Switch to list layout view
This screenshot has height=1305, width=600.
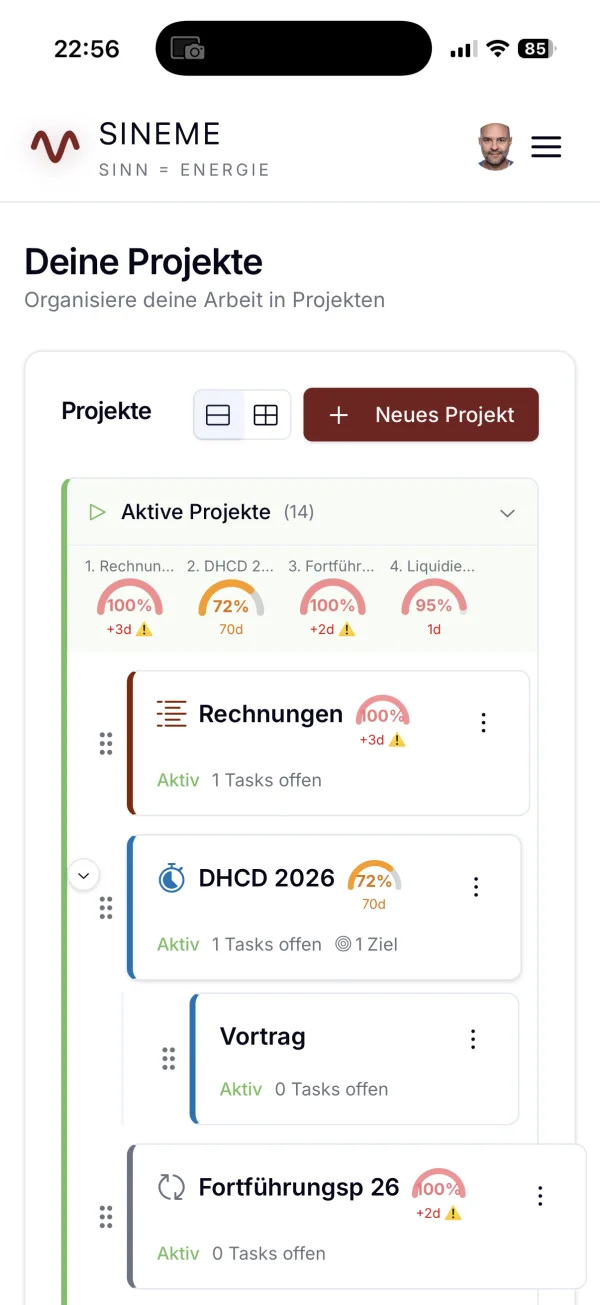click(x=218, y=415)
